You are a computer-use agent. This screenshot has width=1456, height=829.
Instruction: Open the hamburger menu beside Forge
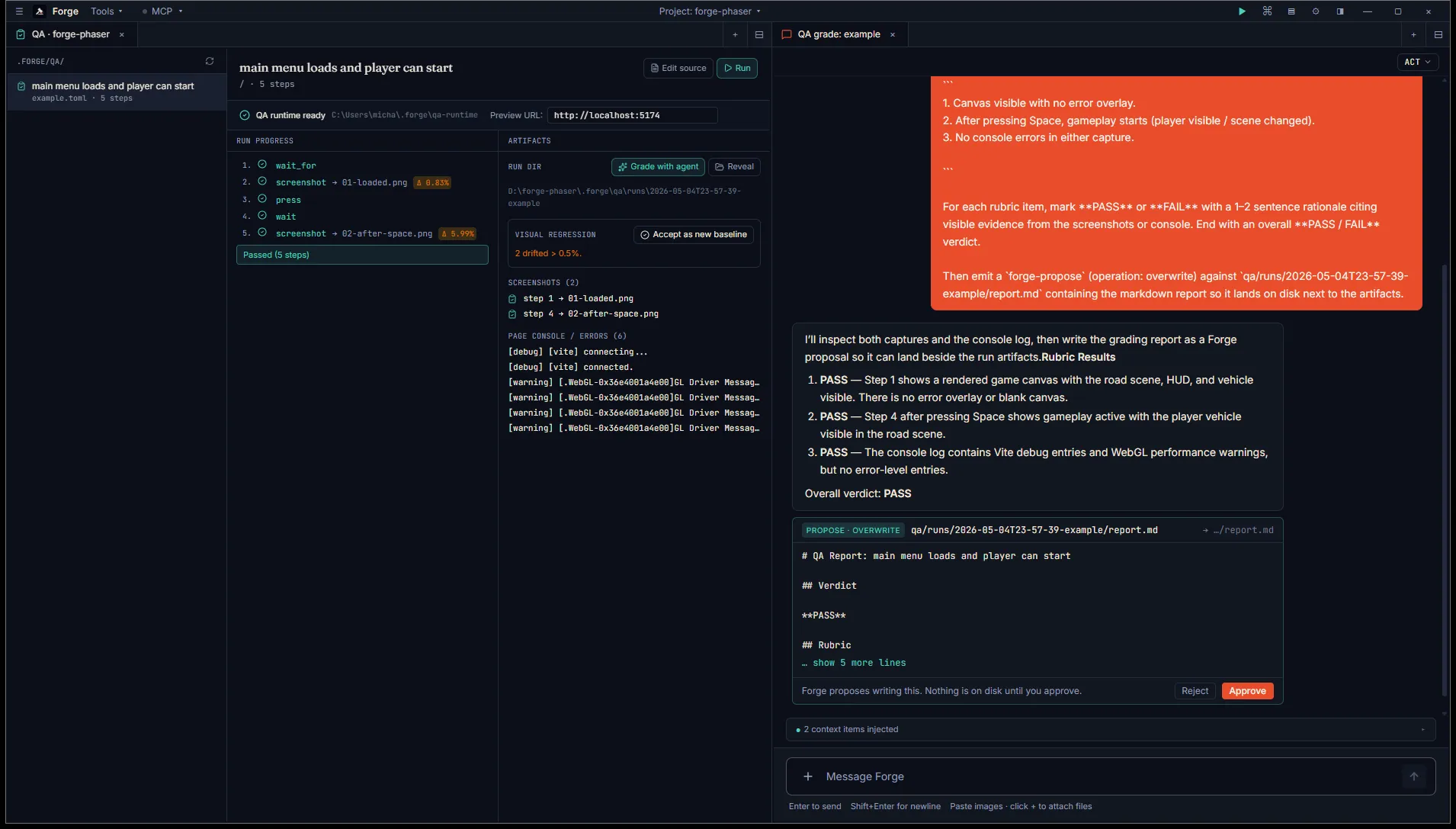(x=19, y=11)
